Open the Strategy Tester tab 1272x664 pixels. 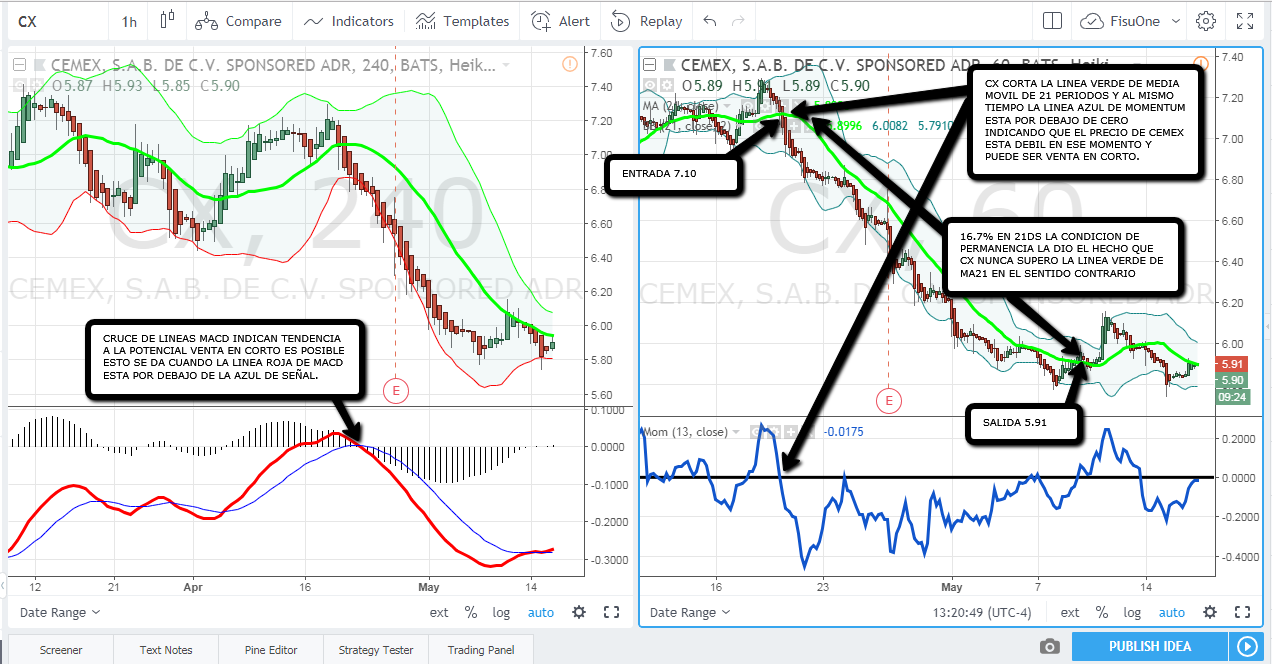pos(375,650)
